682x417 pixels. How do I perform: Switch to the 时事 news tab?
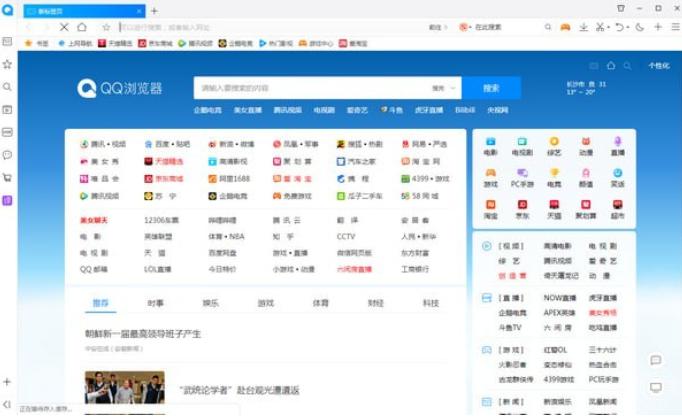(156, 303)
